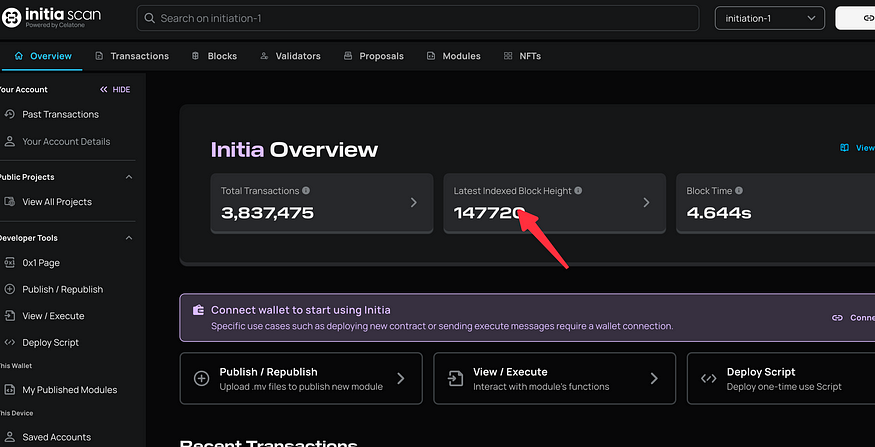Click the total transactions value 3,837,475

coord(267,213)
